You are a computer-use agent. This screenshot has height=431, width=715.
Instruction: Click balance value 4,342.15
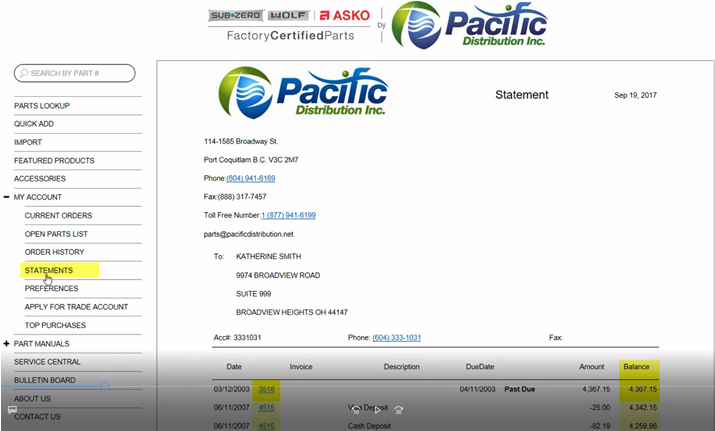pos(643,408)
